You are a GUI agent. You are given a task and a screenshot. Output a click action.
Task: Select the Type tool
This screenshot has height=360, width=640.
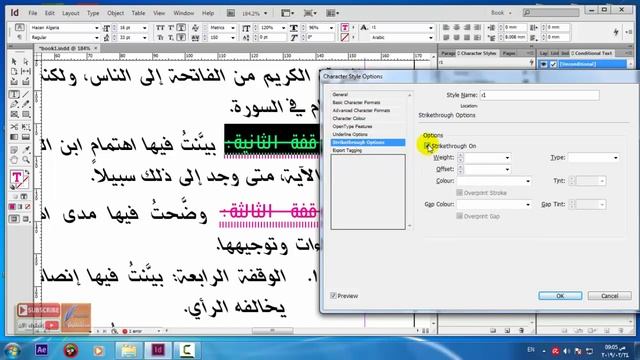(x=14, y=94)
